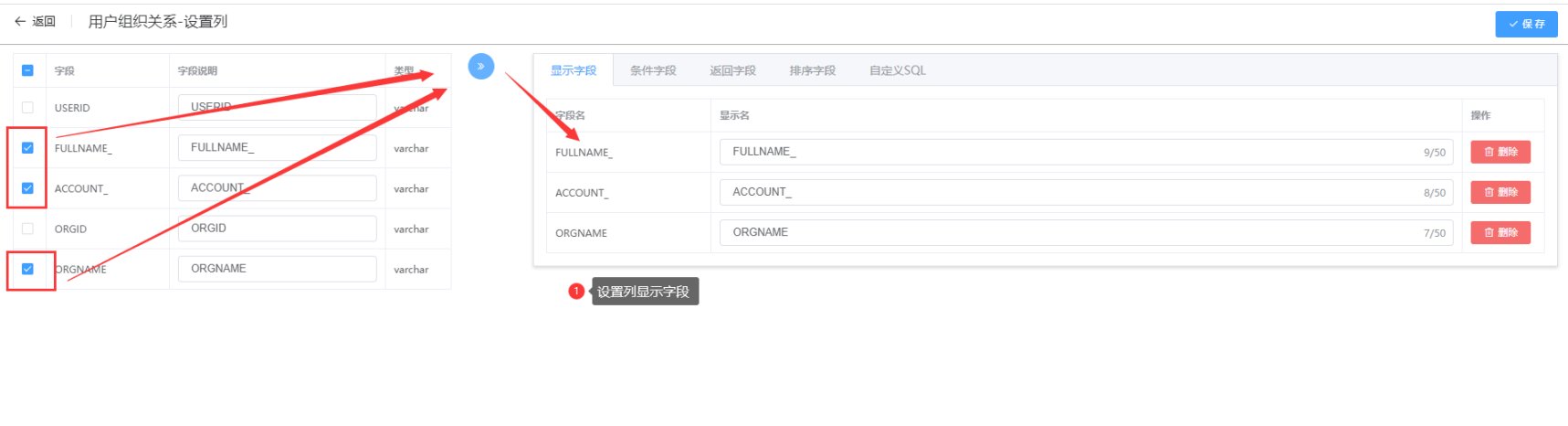Image resolution: width=1568 pixels, height=426 pixels.
Task: Switch to the 条件字段 tab
Action: click(x=653, y=70)
